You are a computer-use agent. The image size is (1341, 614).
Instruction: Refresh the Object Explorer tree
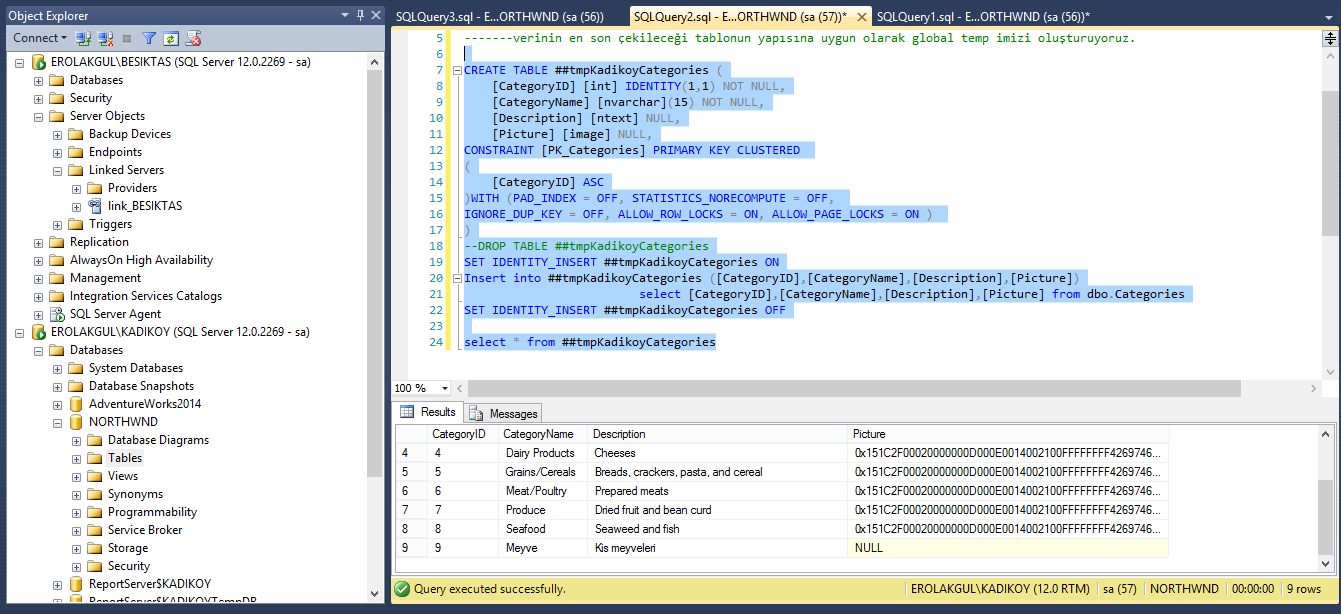tap(171, 38)
